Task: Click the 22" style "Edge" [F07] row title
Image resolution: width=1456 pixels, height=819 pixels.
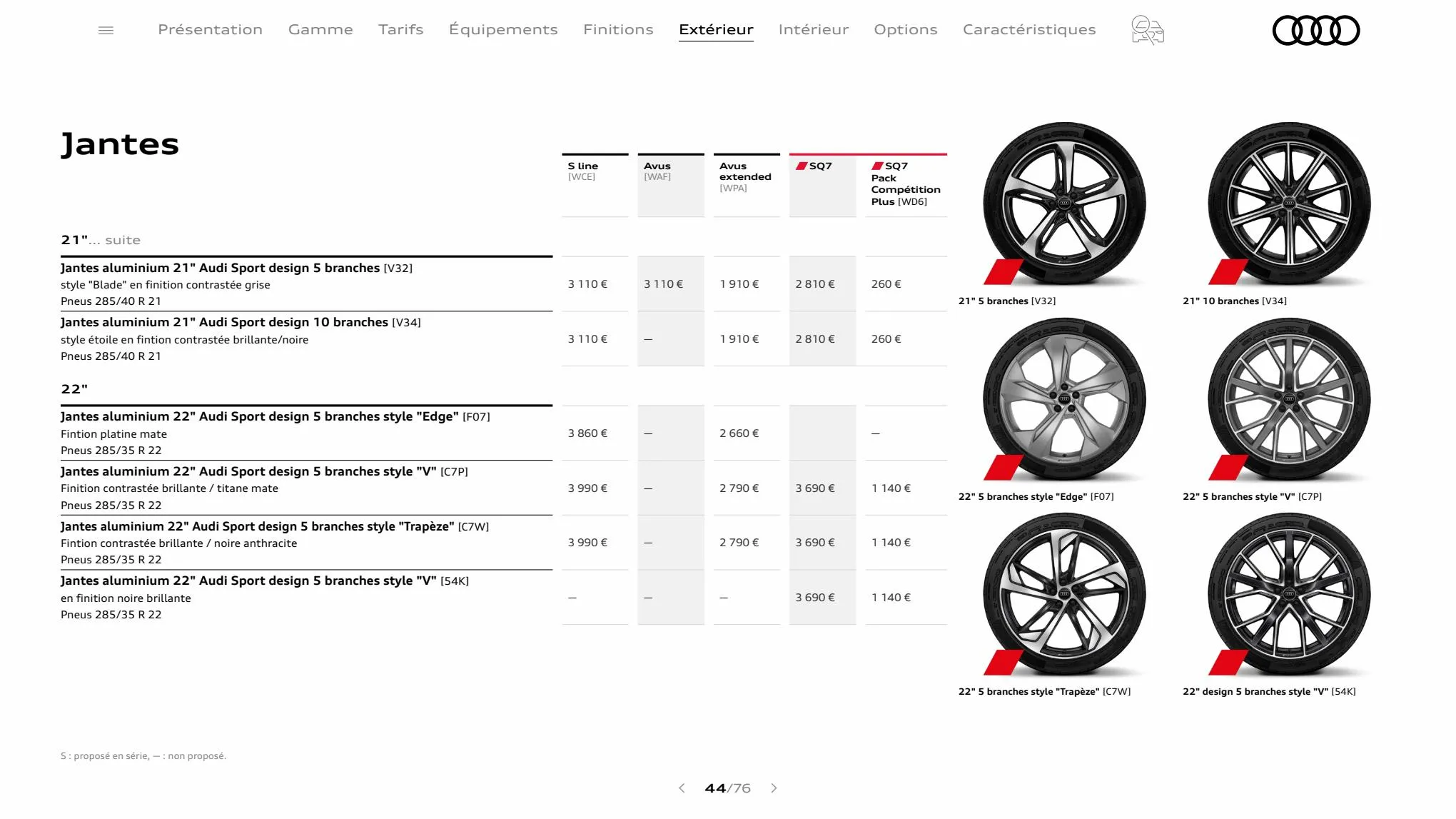Action: [x=275, y=416]
